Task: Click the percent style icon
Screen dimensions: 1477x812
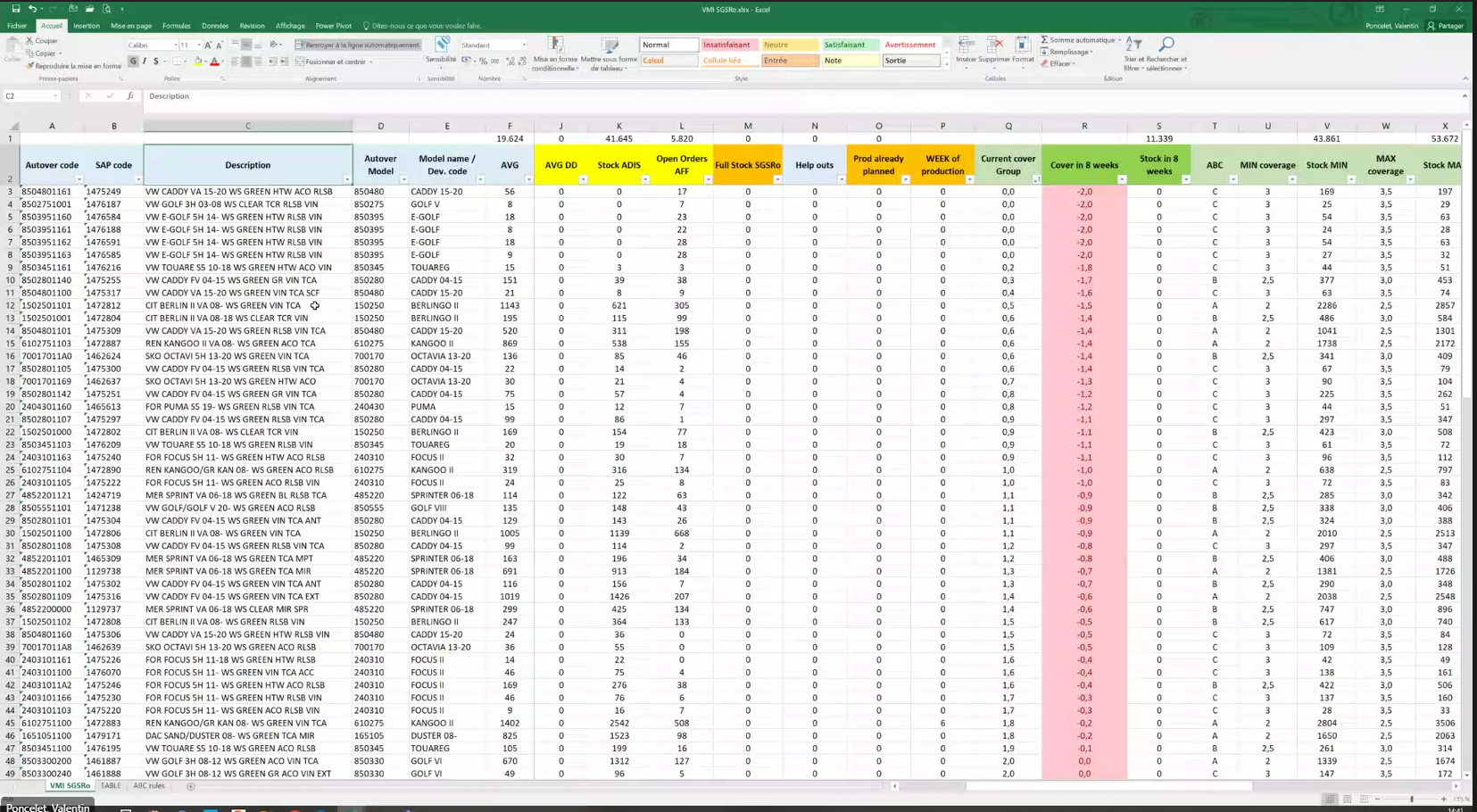Action: pos(483,62)
